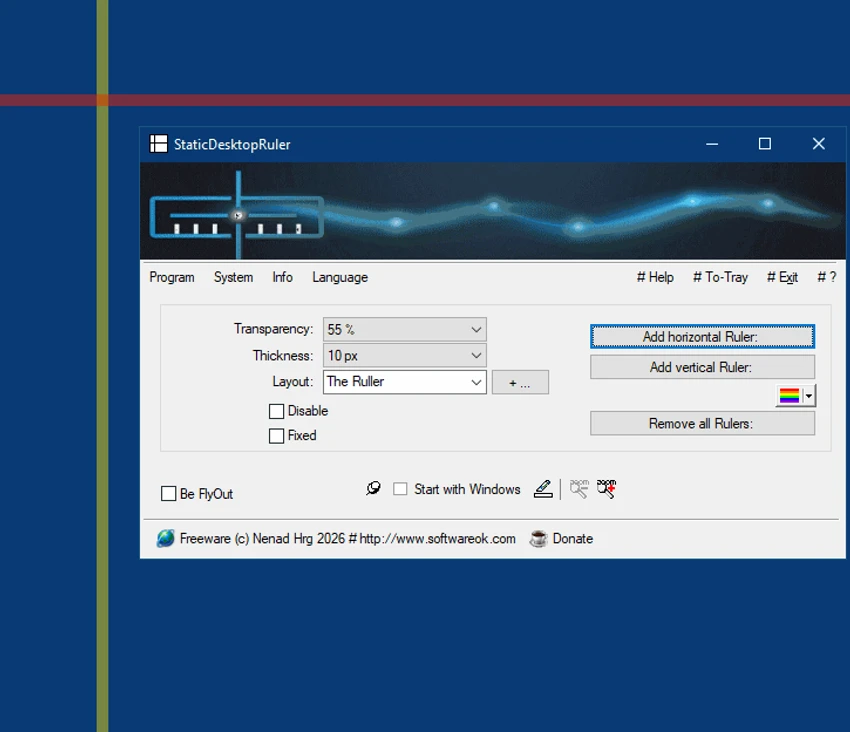Click Remove all Rulers button
The width and height of the screenshot is (850, 732).
pyautogui.click(x=702, y=423)
